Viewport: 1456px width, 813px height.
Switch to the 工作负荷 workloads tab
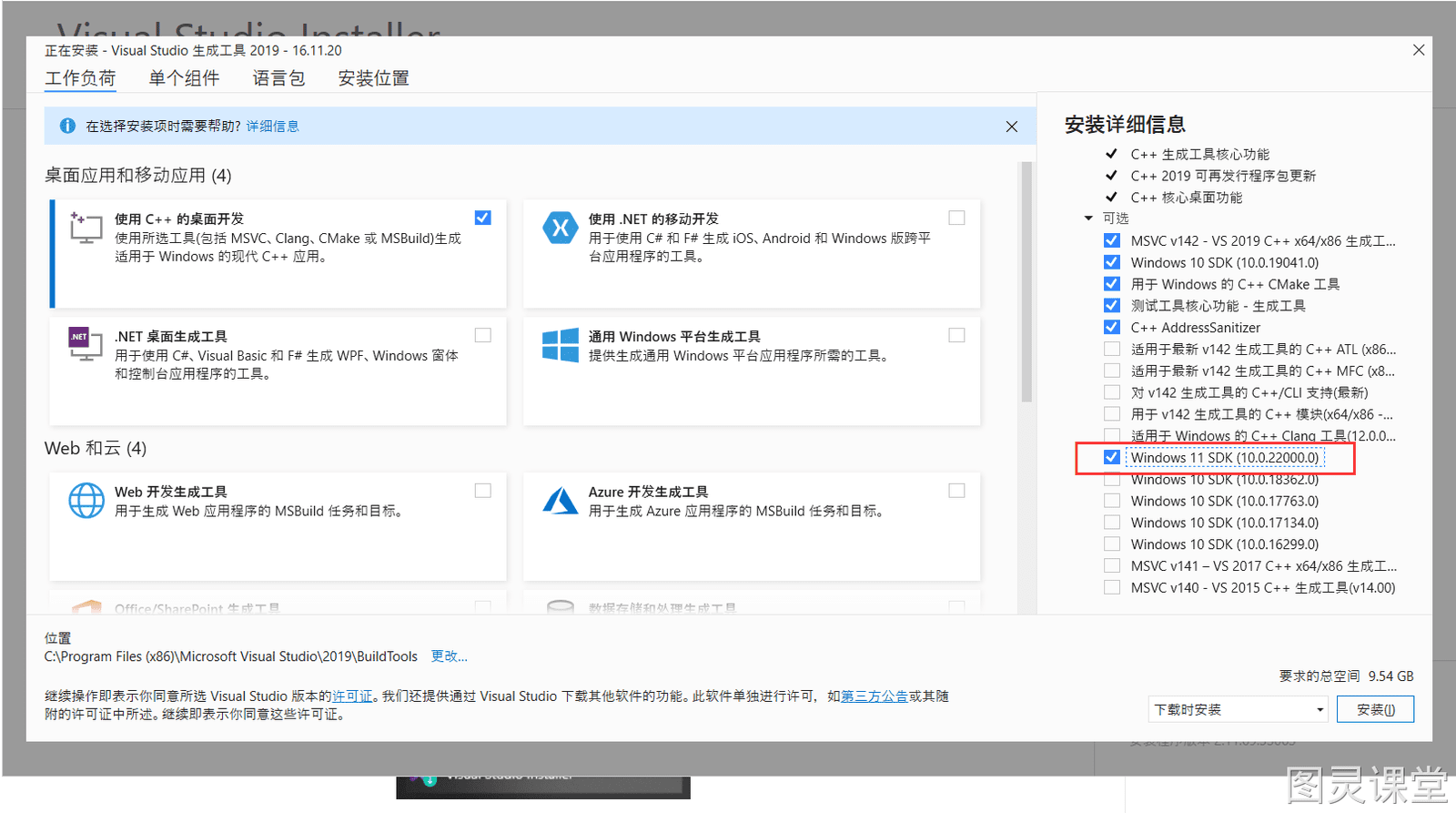coord(81,78)
